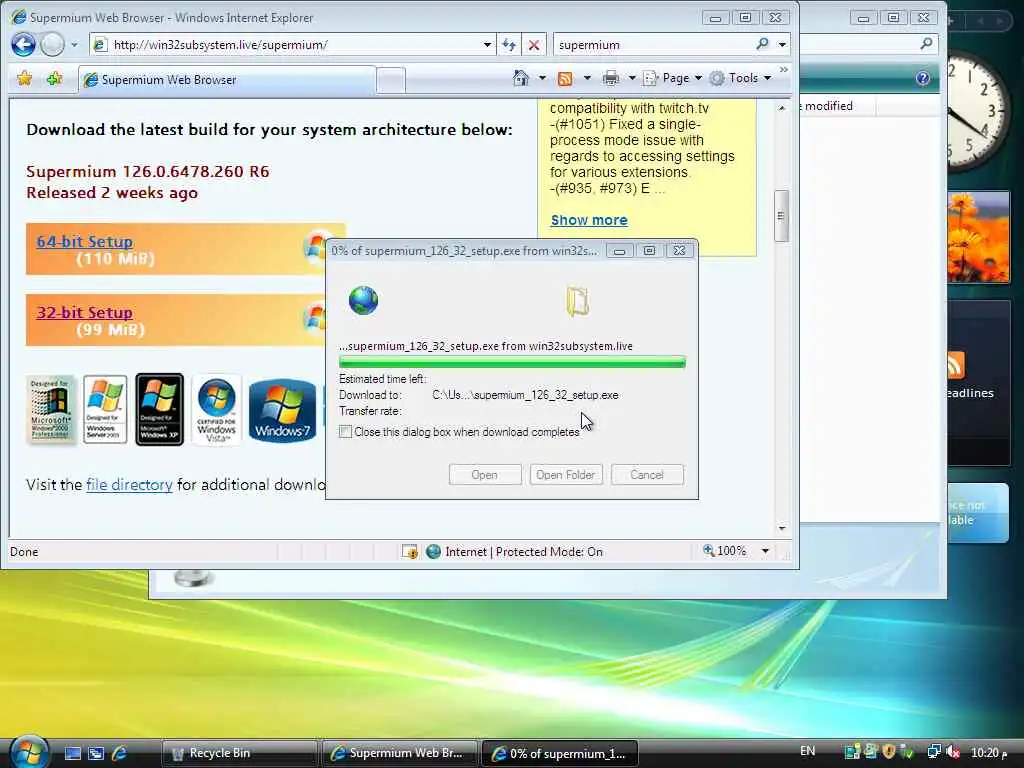1024x768 pixels.
Task: Launch Internet Explorer from quick launch
Action: pos(120,753)
